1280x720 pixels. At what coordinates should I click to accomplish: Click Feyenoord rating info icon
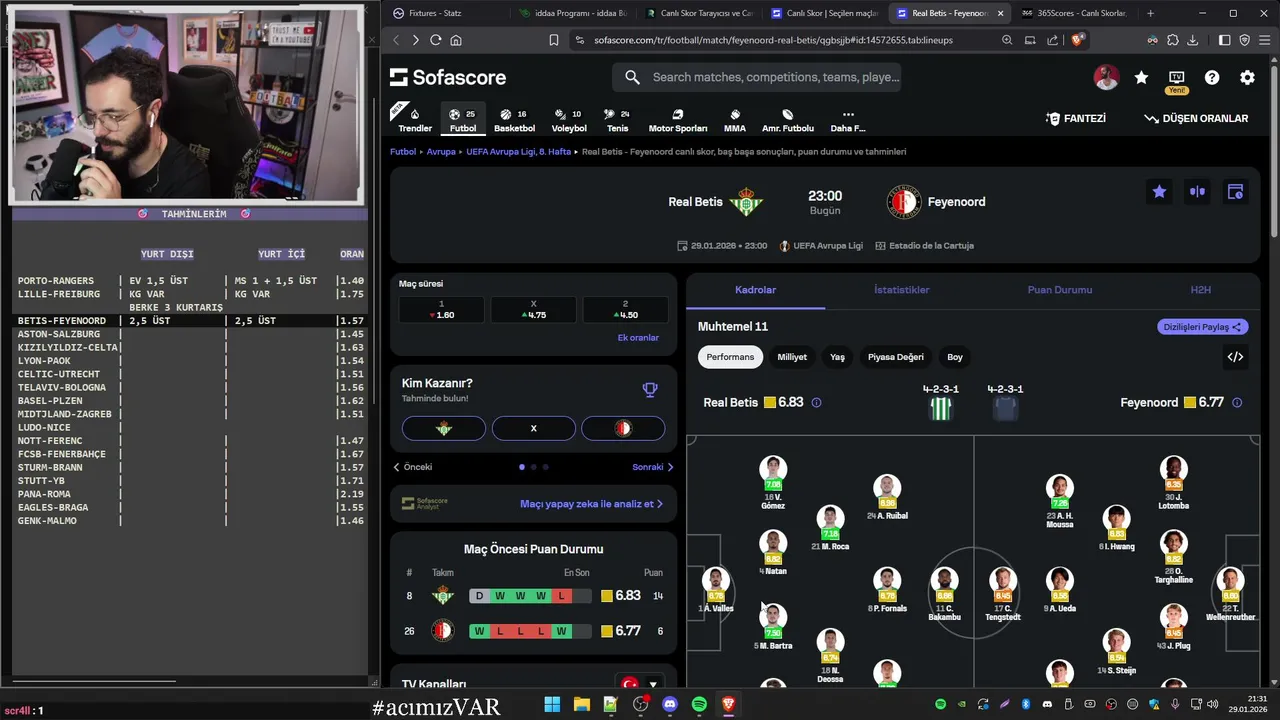pyautogui.click(x=1237, y=403)
